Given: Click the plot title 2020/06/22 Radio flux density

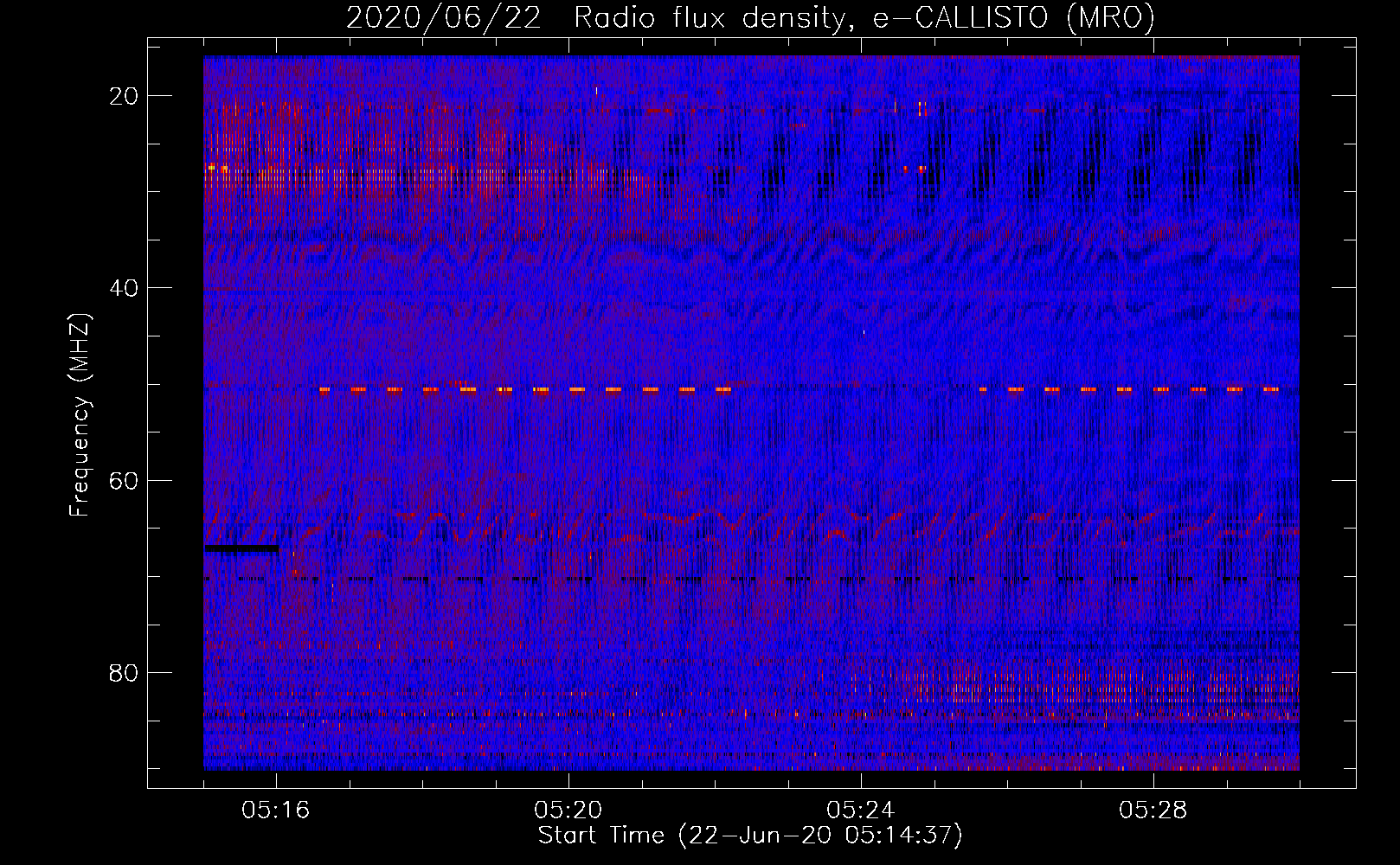Looking at the screenshot, I should [x=750, y=17].
